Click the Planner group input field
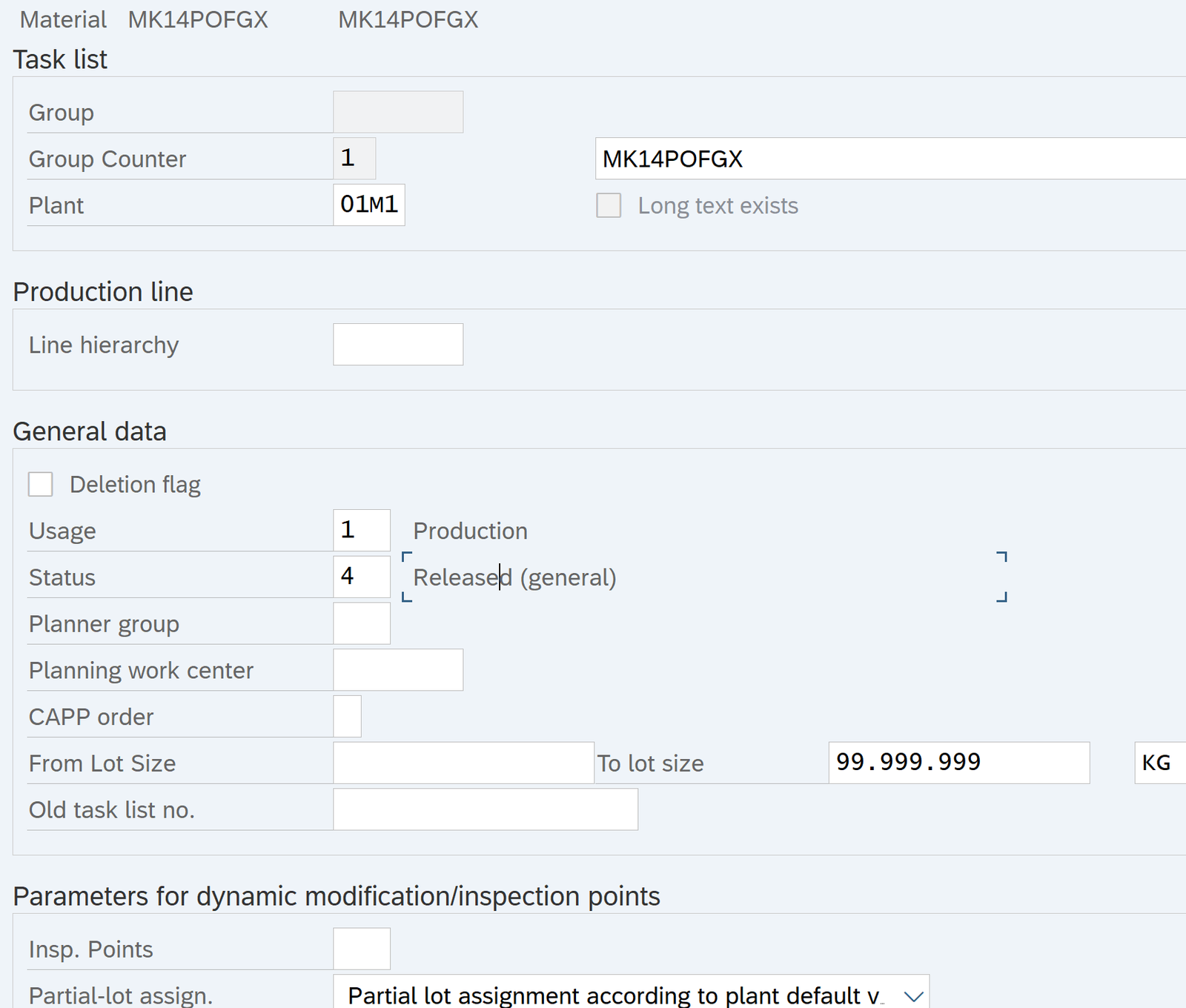 [x=361, y=623]
